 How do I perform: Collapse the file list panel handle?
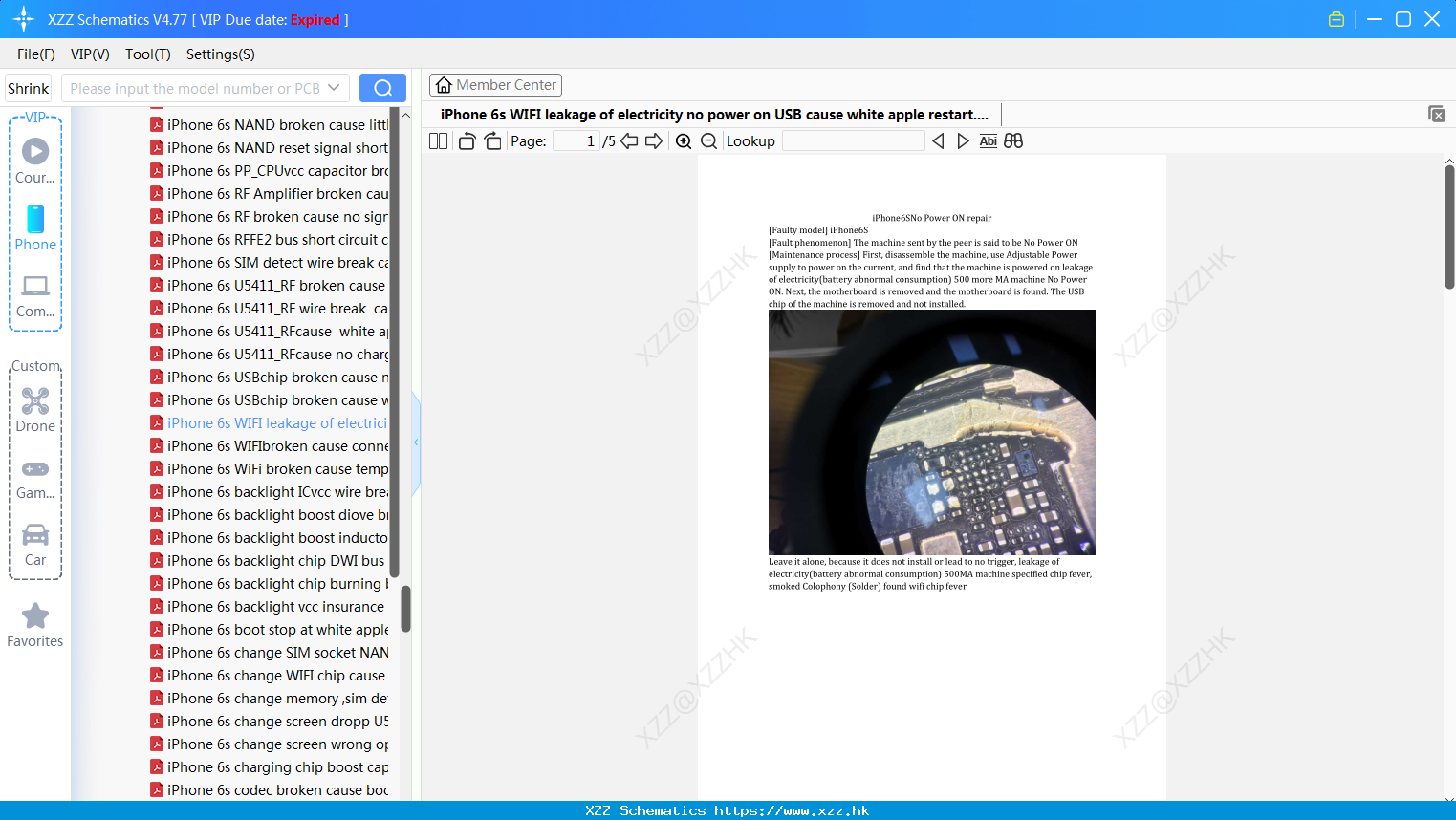click(x=416, y=442)
